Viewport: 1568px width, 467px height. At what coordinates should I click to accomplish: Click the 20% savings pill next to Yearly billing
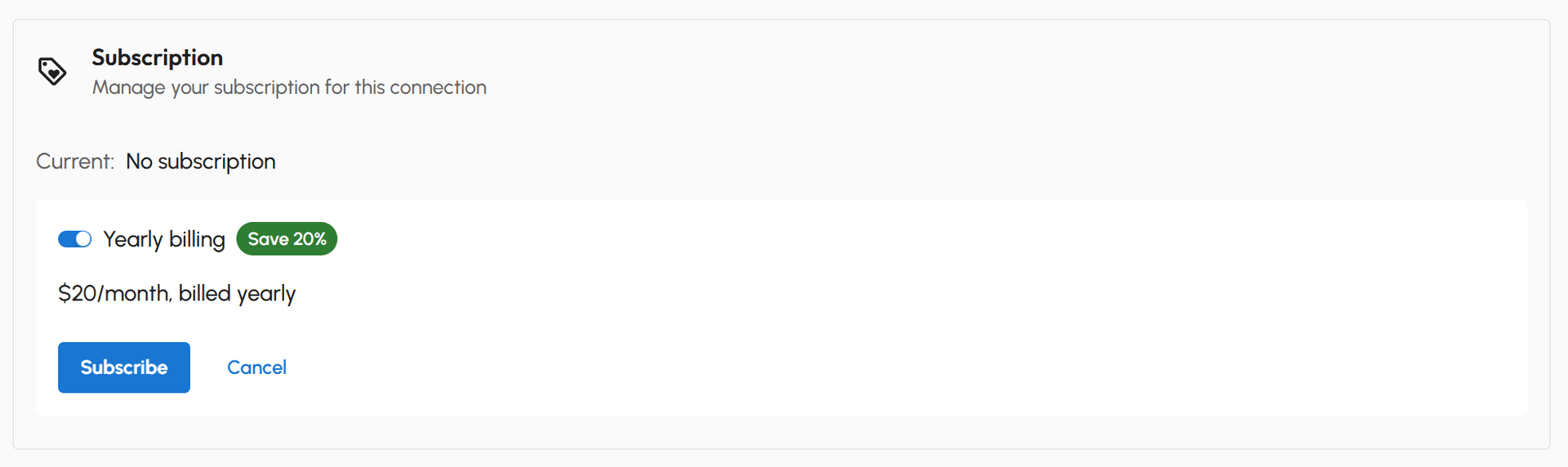click(287, 239)
